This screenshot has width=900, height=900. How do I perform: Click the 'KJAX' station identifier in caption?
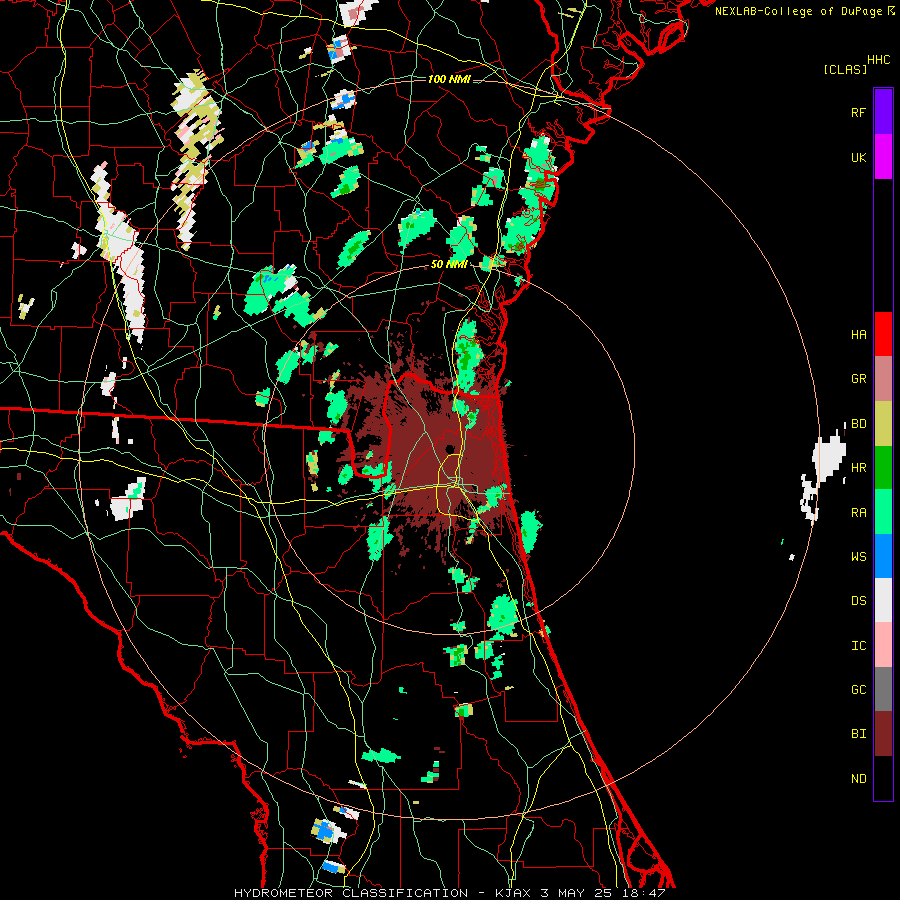513,893
